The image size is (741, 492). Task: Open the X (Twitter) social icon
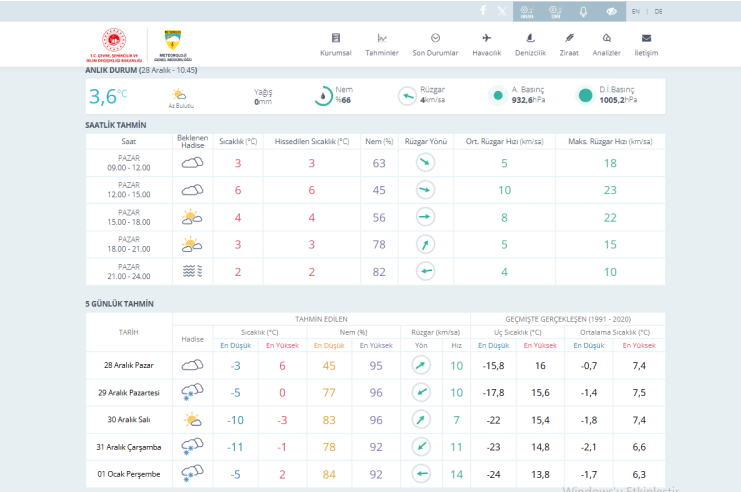coord(501,11)
